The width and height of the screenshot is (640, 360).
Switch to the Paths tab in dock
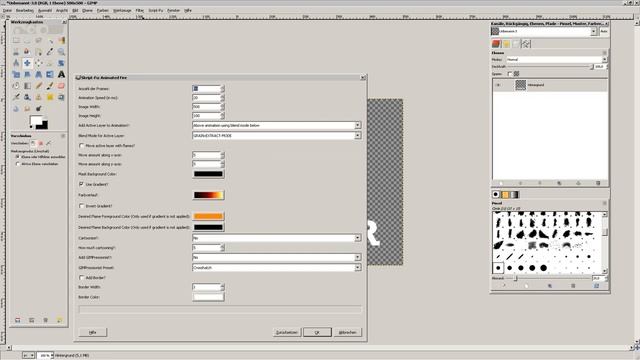click(x=526, y=44)
